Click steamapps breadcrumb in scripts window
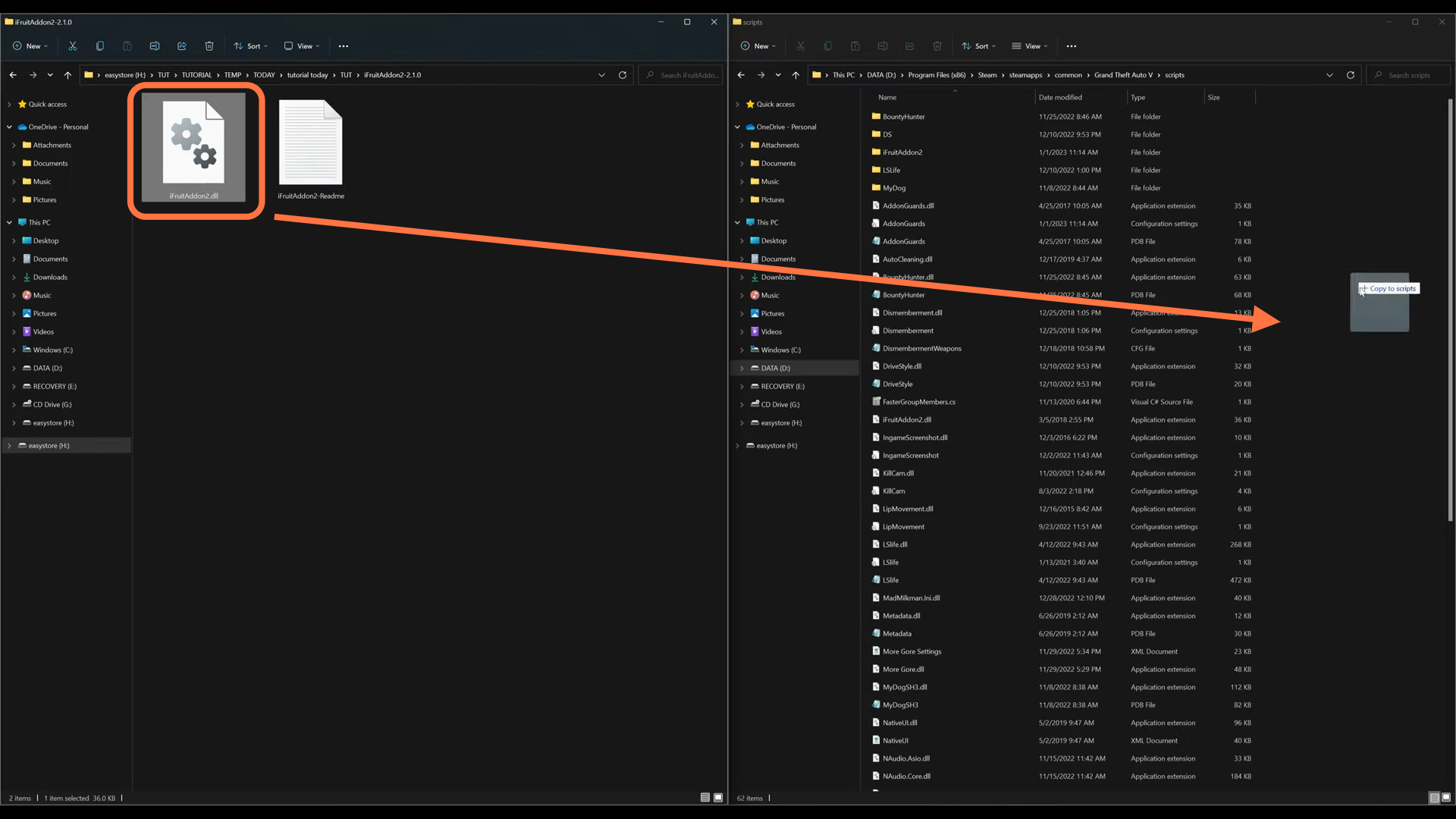 tap(1025, 75)
